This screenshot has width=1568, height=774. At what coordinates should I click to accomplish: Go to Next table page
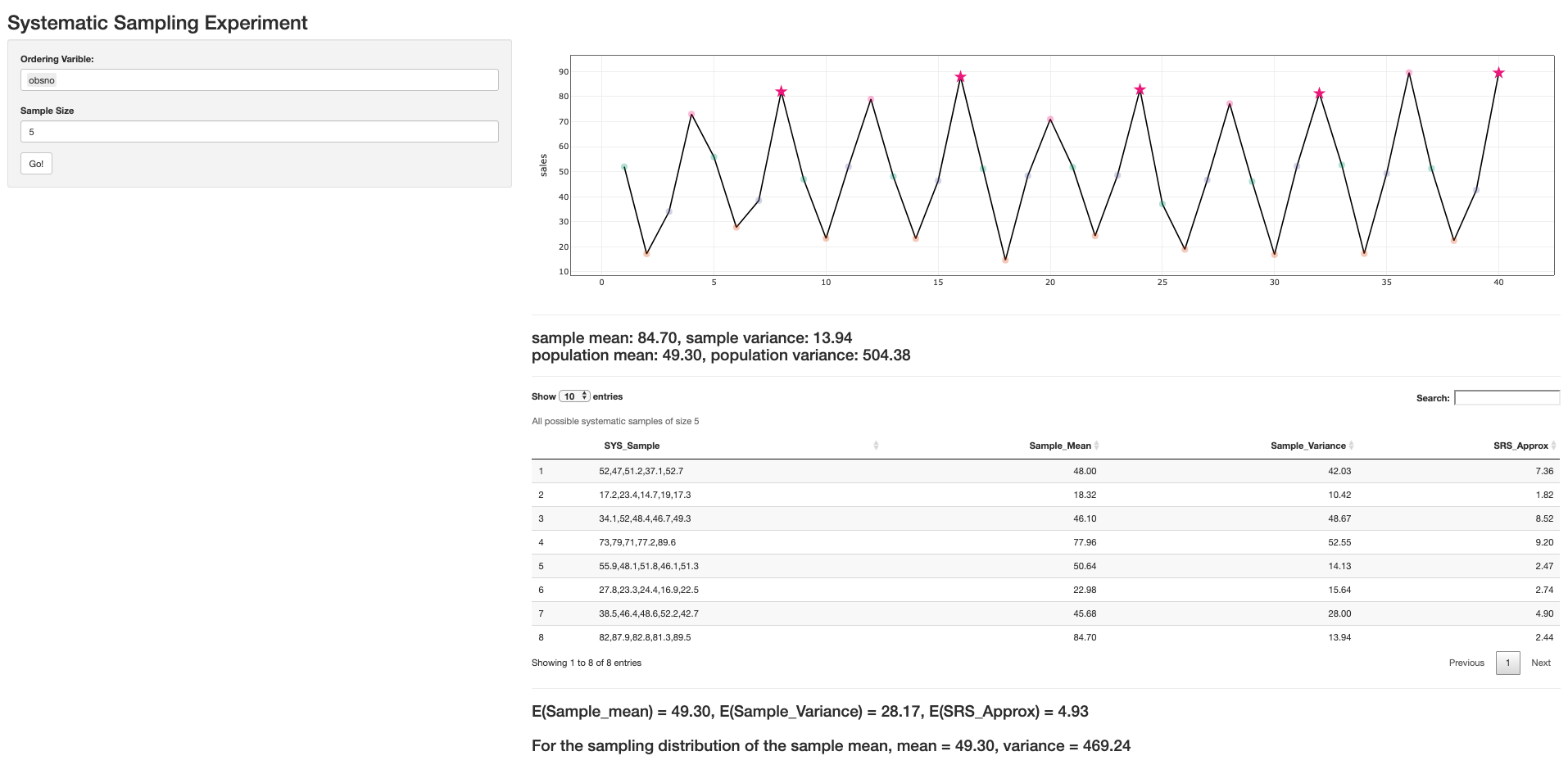1541,663
